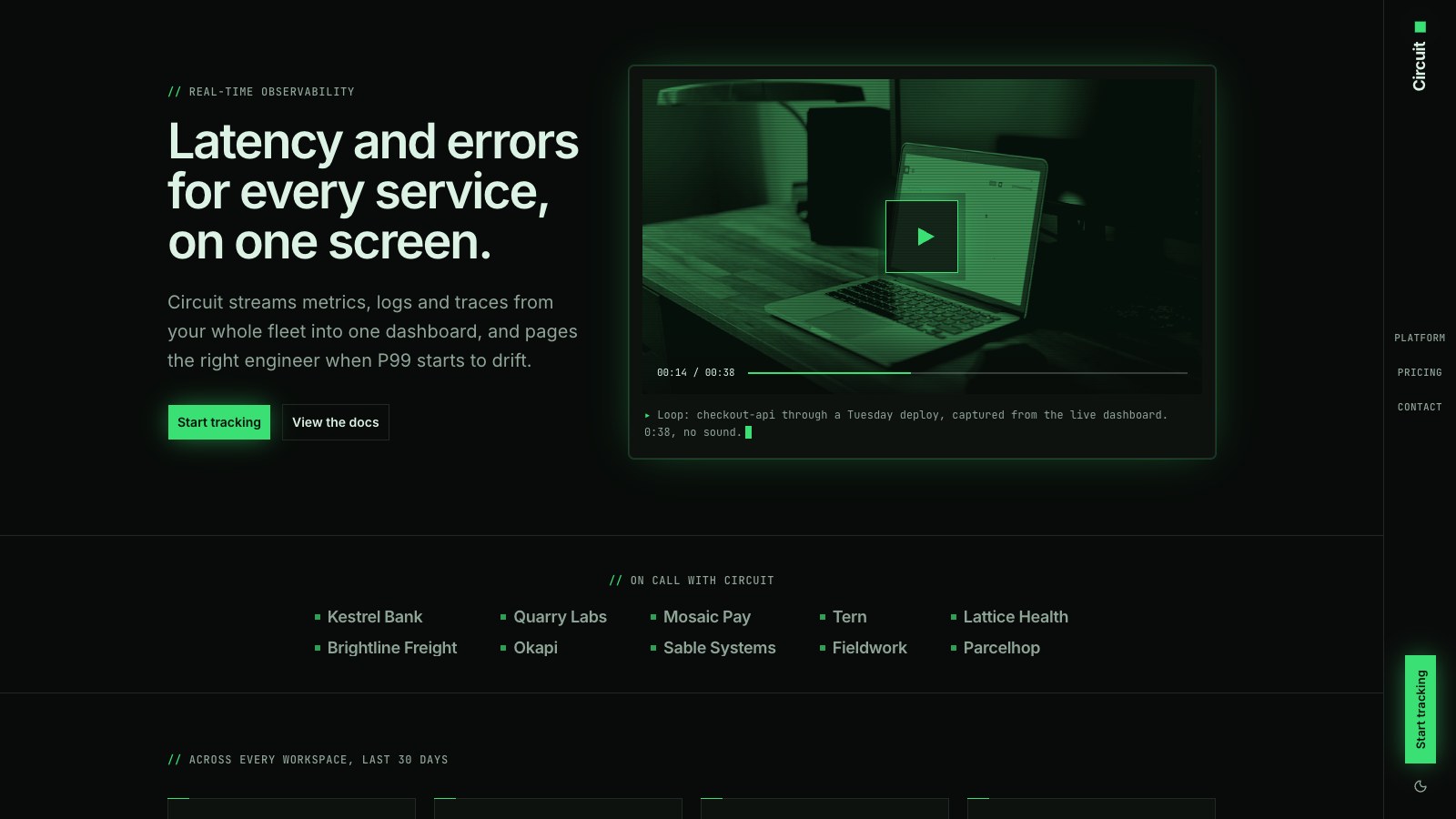Click the Real-Time Observability eyebrow label
This screenshot has width=1456, height=819.
point(261,92)
